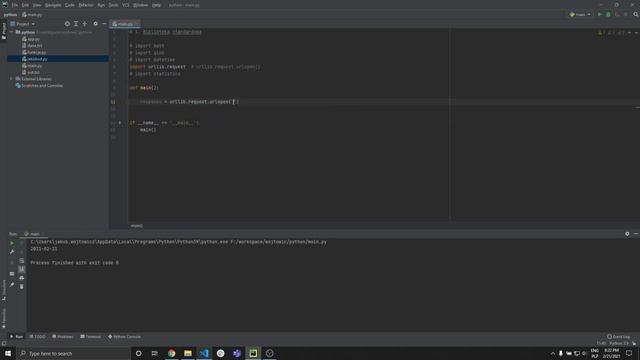Select the main tab in Run panel

point(33,234)
